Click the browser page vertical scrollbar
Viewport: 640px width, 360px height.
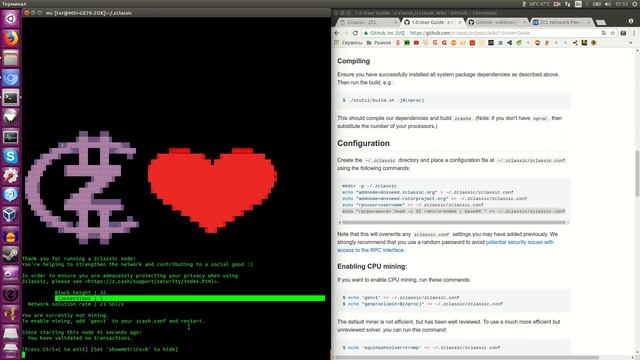[x=637, y=173]
